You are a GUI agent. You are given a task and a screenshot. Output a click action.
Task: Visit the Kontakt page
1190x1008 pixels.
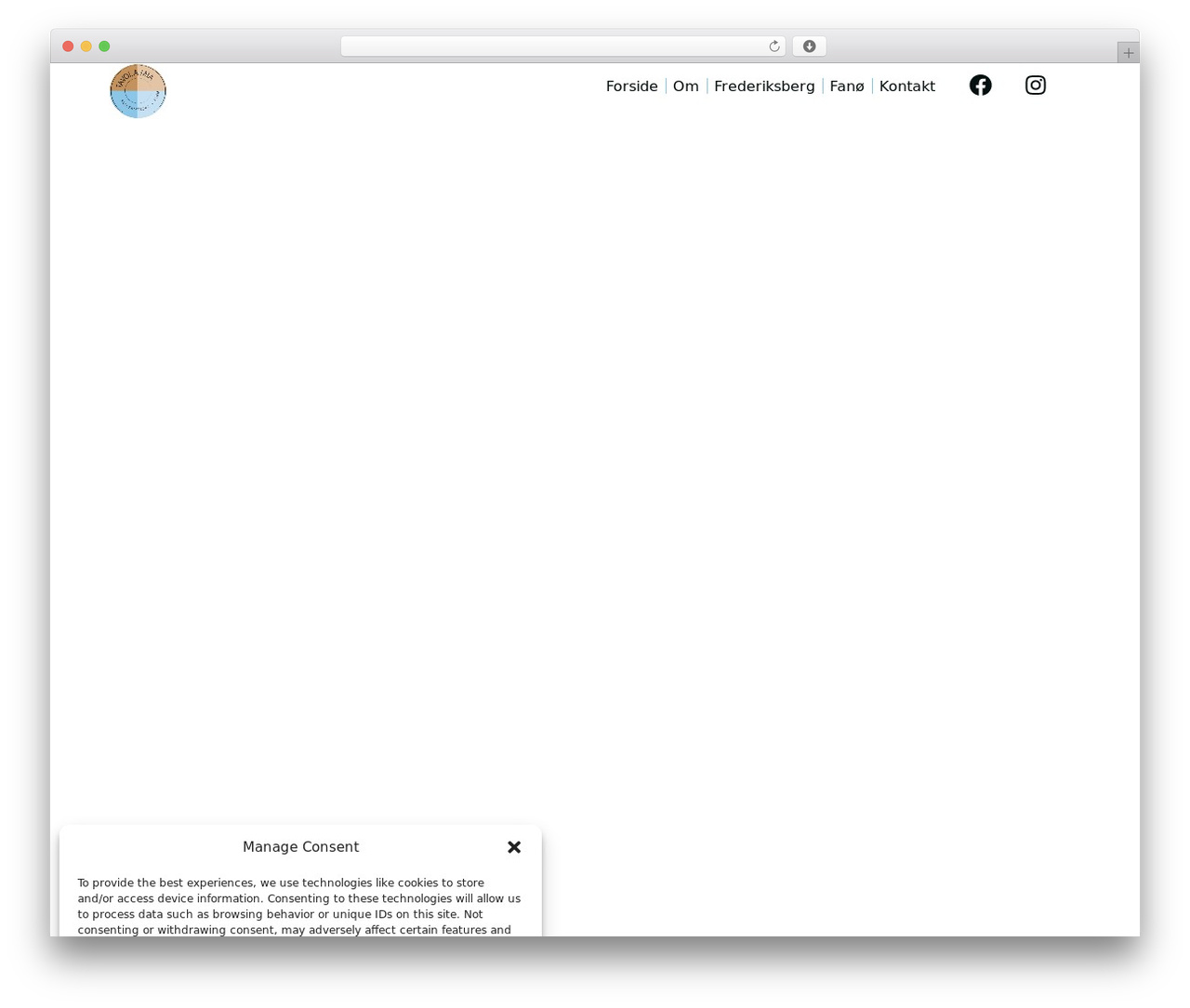pos(907,86)
